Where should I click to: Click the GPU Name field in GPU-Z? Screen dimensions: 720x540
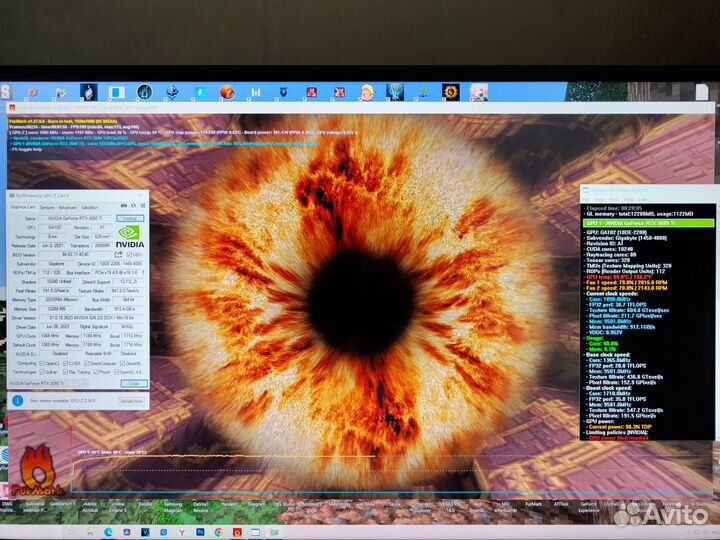tap(75, 219)
